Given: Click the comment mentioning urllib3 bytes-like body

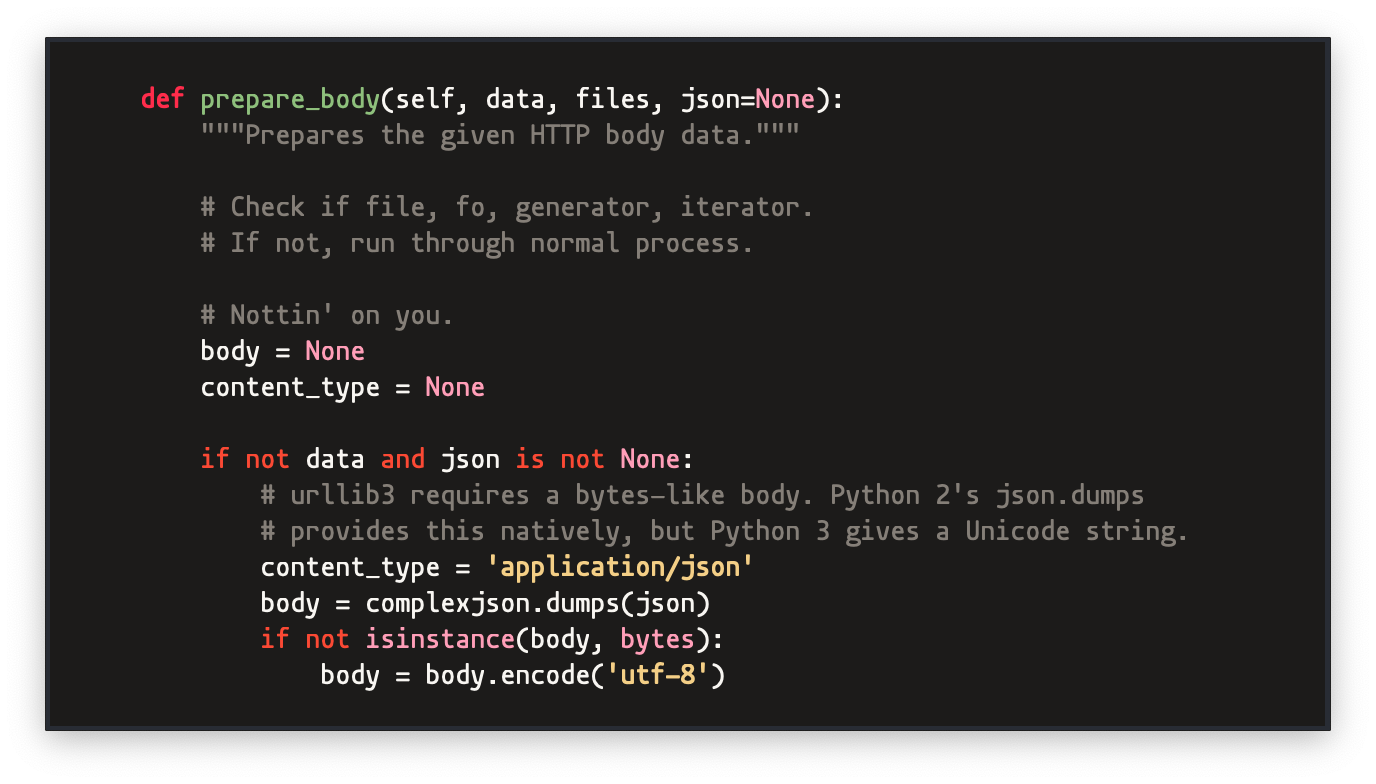Looking at the screenshot, I should coord(703,496).
